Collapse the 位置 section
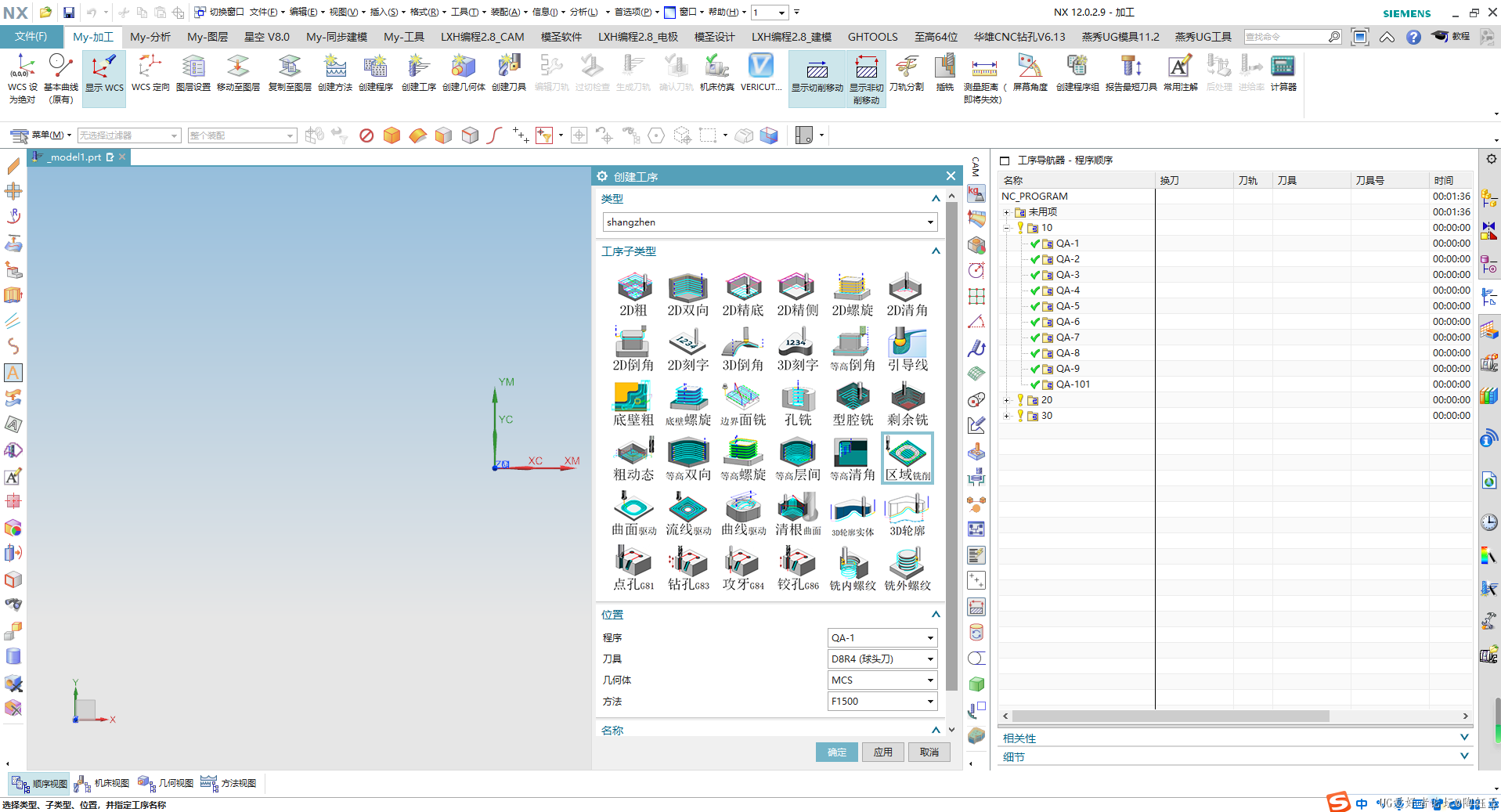1501x812 pixels. (x=936, y=615)
